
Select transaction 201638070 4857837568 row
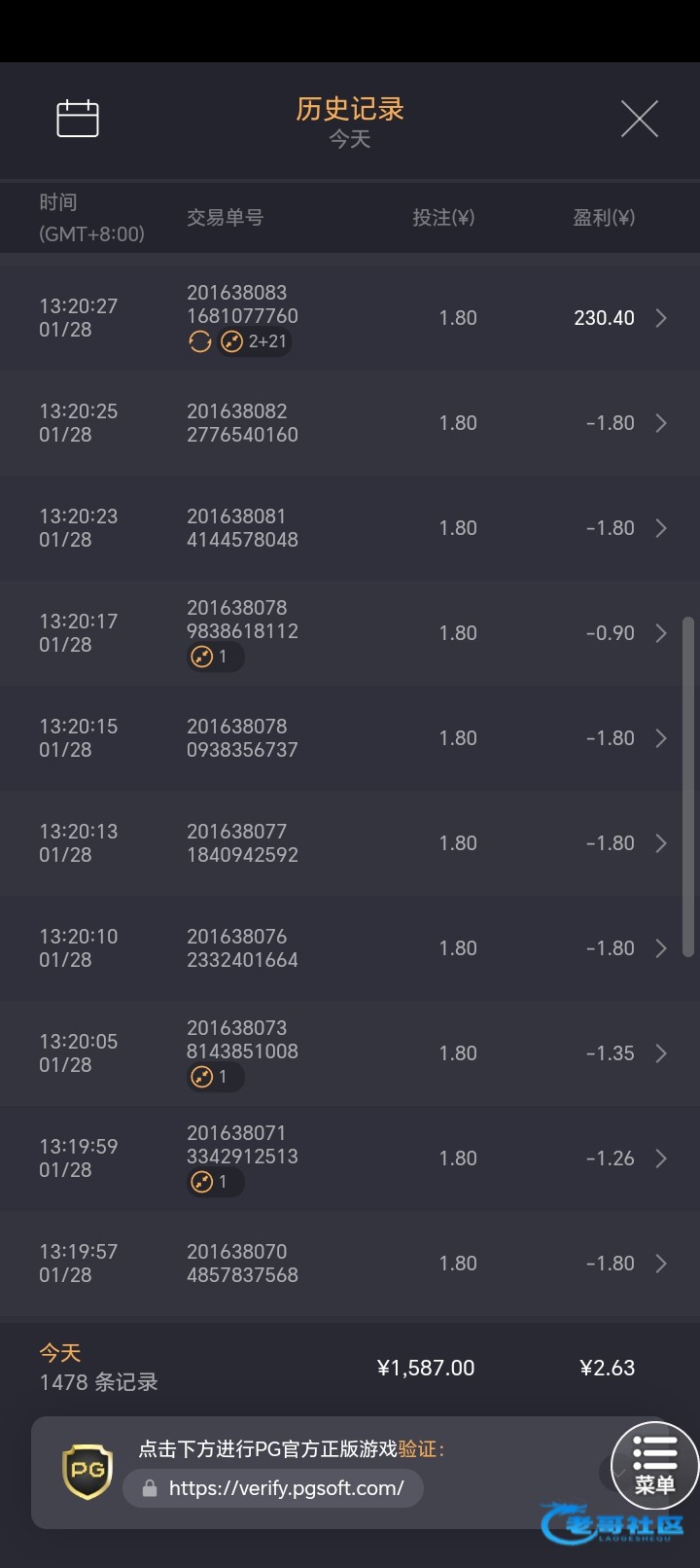pos(242,1264)
